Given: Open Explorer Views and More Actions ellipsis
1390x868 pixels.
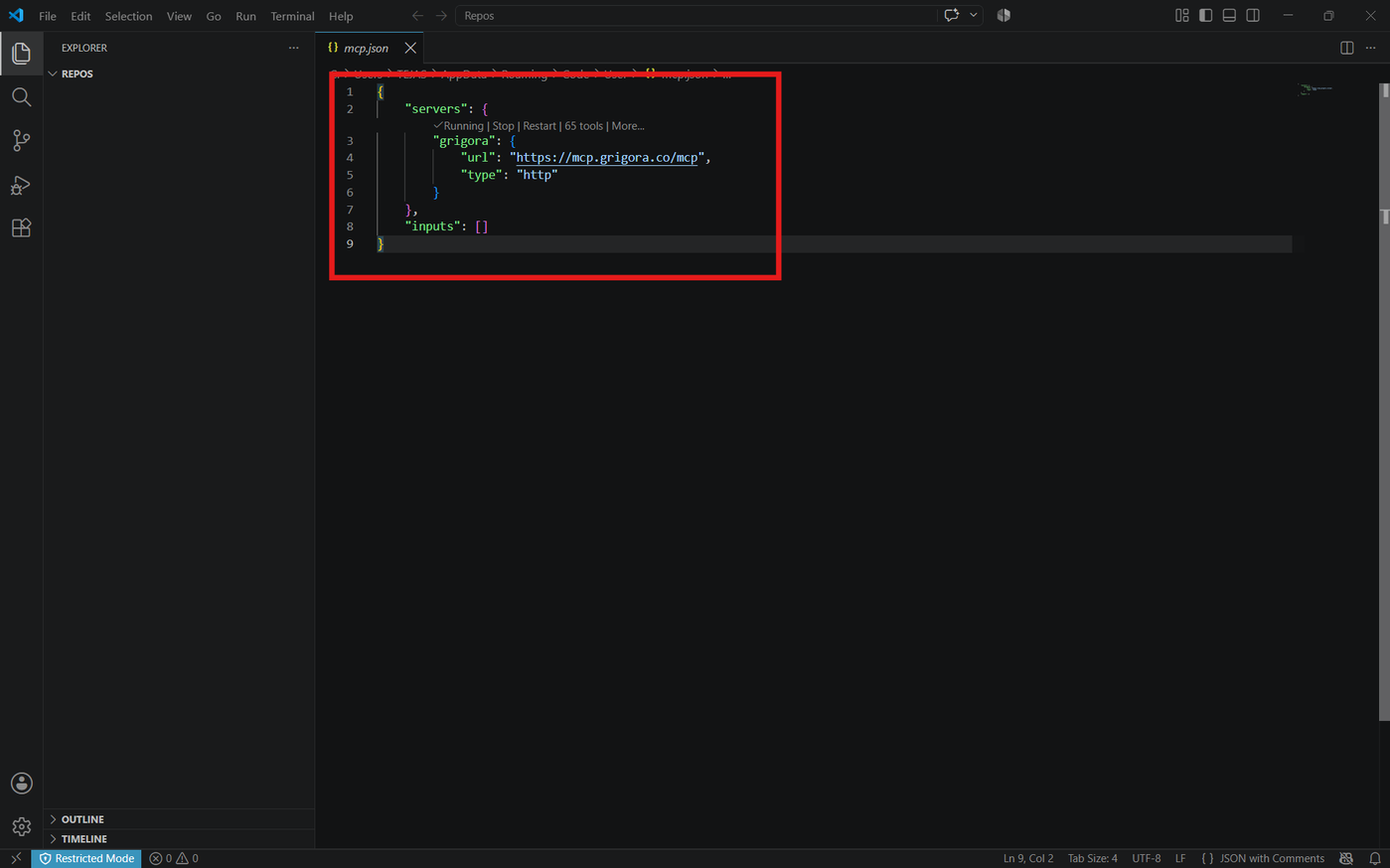Looking at the screenshot, I should coord(293,48).
